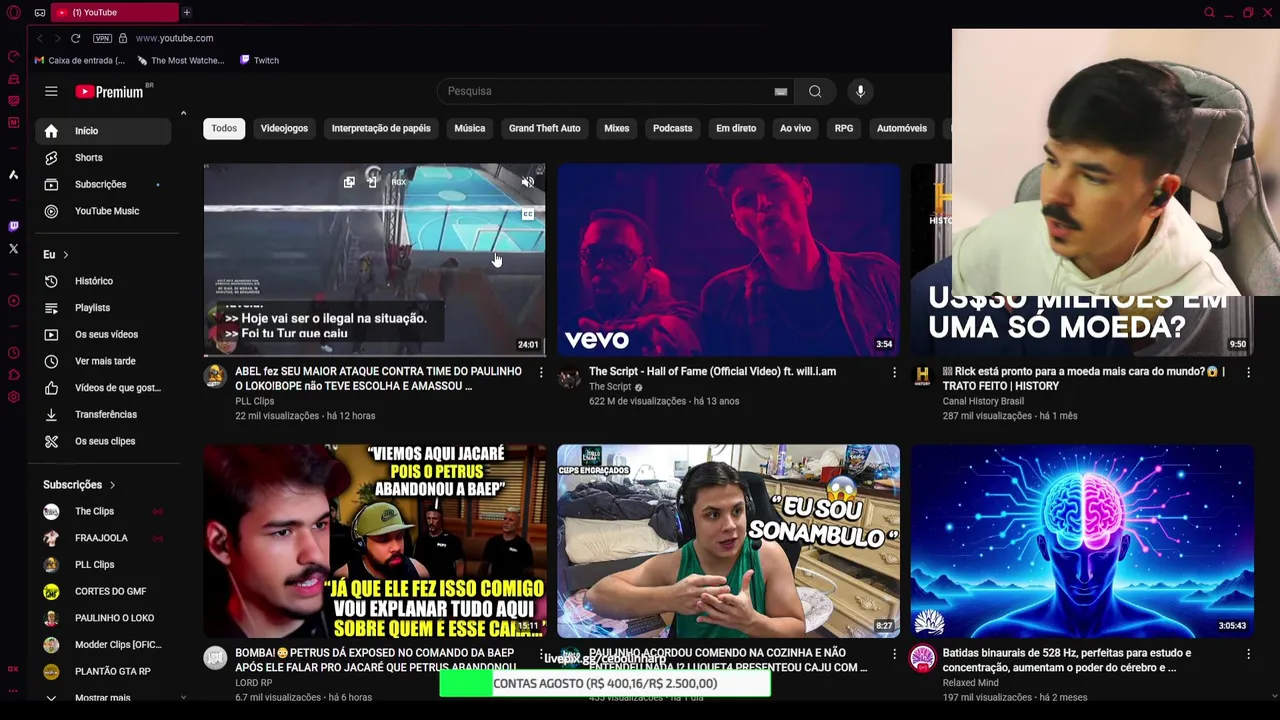Open FRAAJOOLA subscription channel

point(103,538)
